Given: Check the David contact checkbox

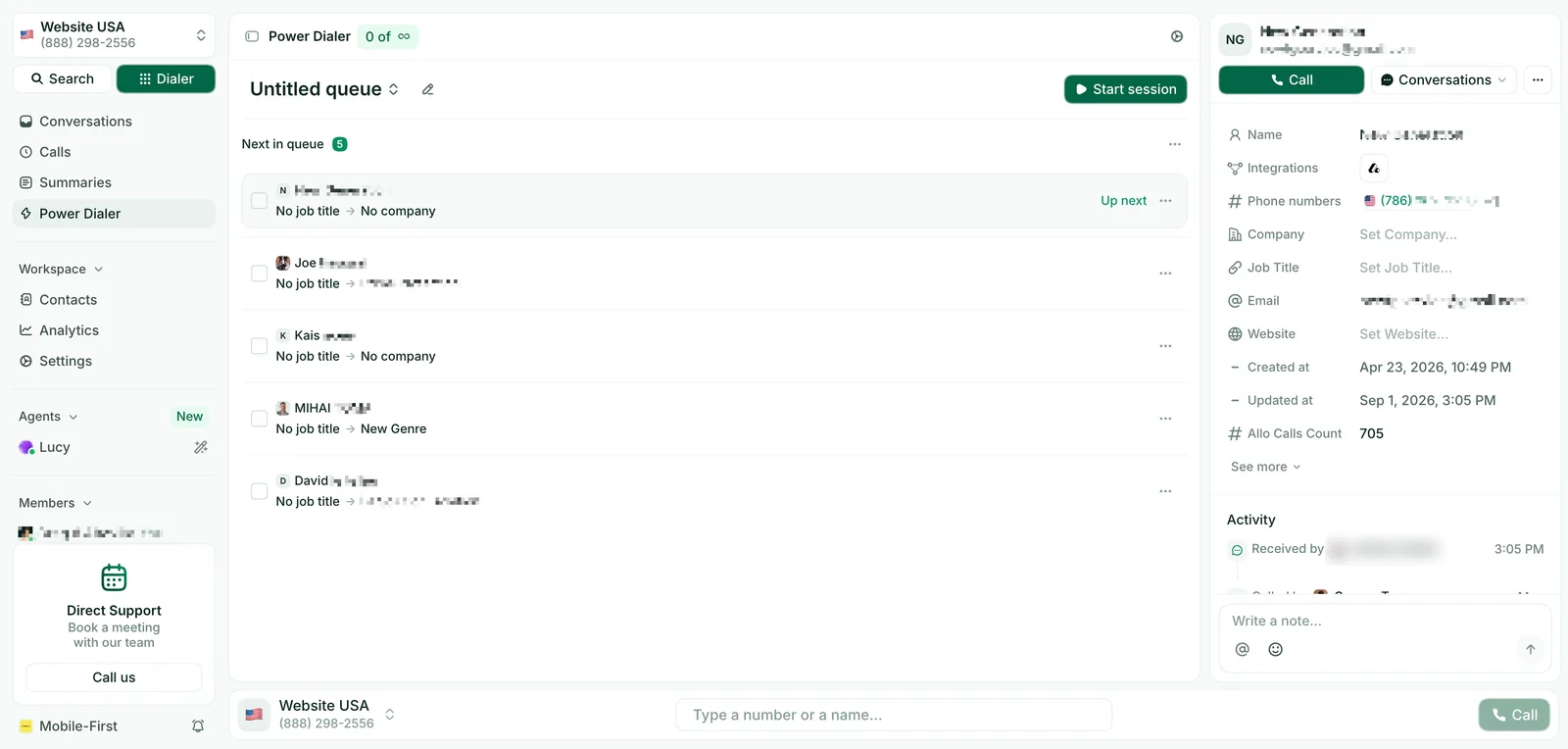Looking at the screenshot, I should [260, 491].
